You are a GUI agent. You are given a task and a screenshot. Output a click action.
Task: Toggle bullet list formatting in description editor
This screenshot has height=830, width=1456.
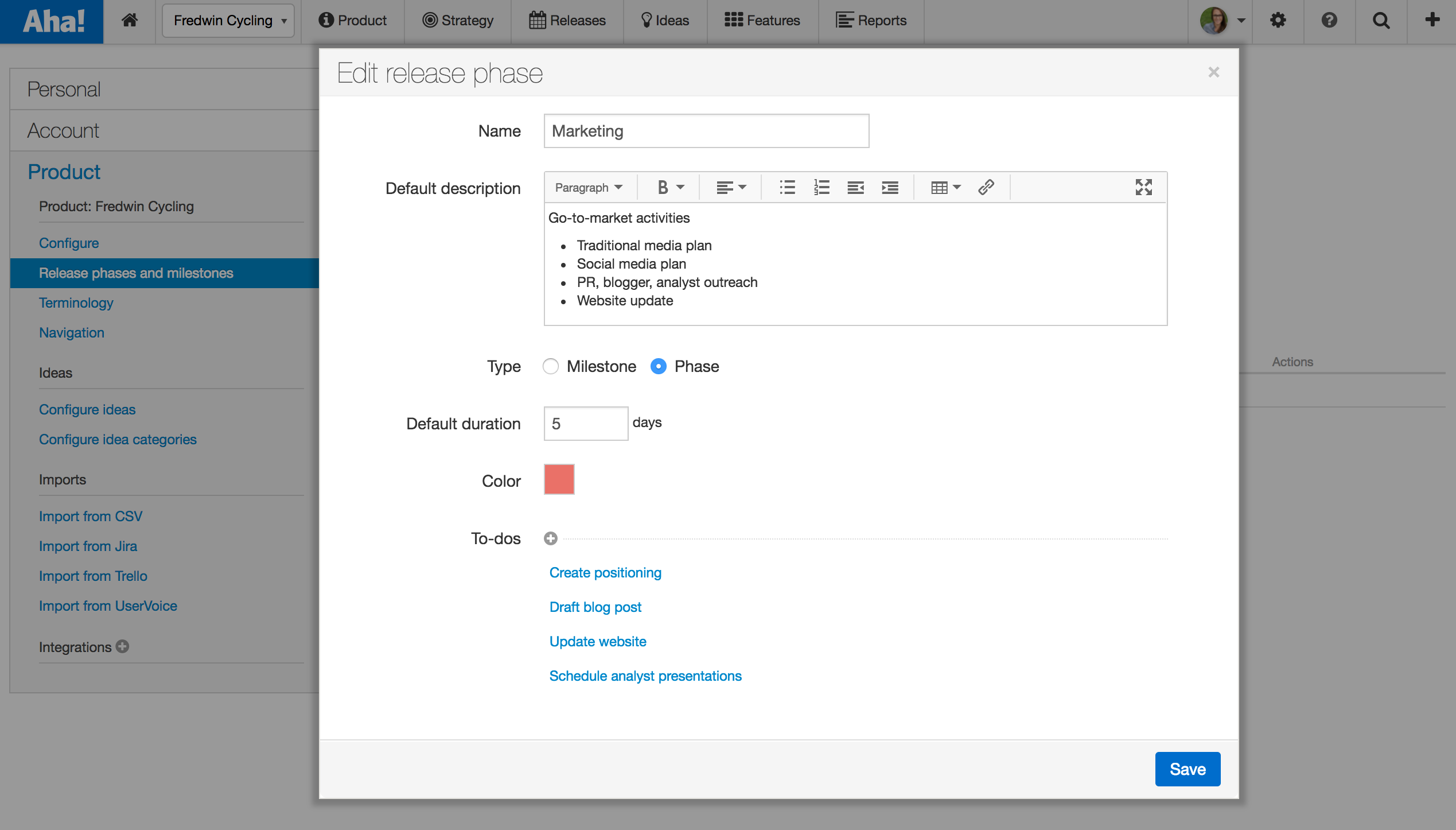click(x=787, y=187)
